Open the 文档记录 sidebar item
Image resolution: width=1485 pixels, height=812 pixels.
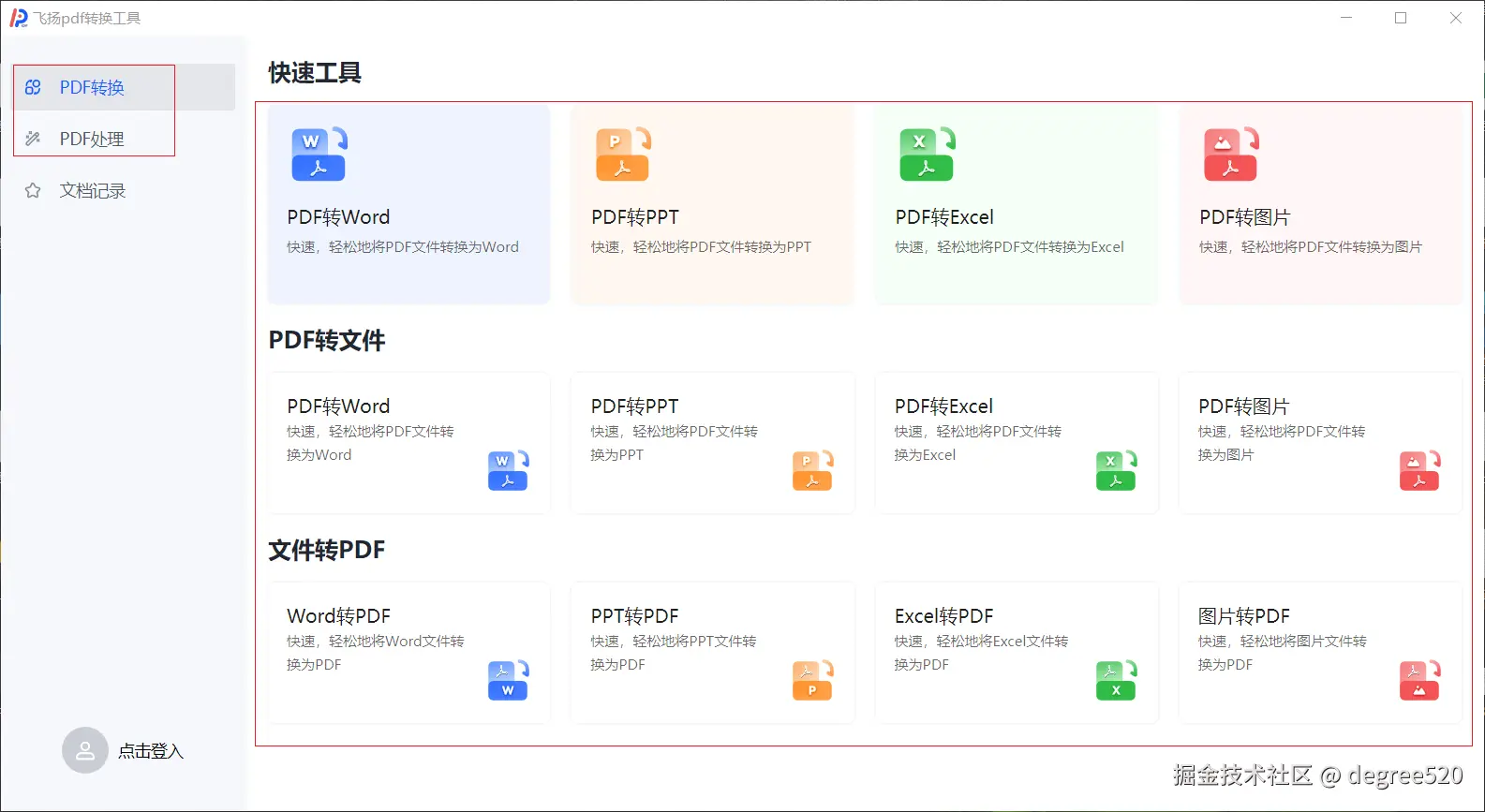pyautogui.click(x=92, y=191)
